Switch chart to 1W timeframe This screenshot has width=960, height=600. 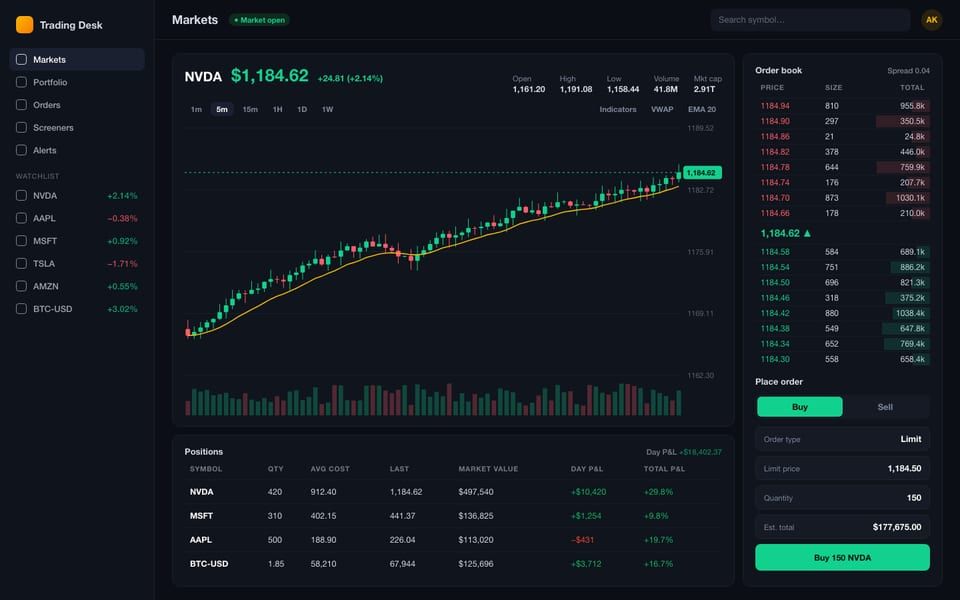coord(328,109)
